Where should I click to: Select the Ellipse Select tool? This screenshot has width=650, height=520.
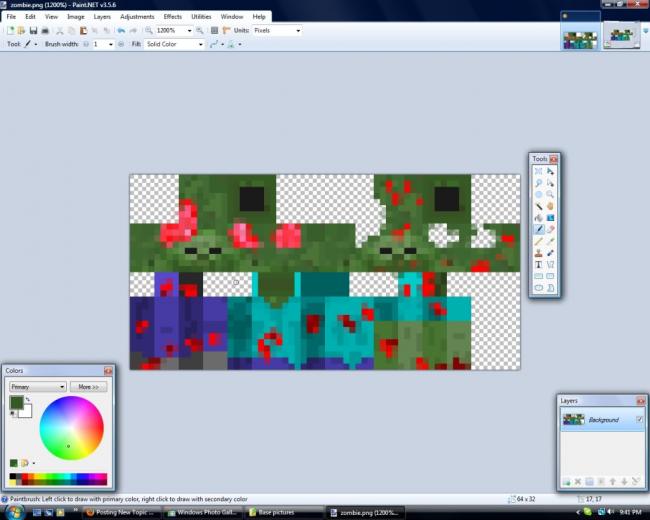click(x=538, y=194)
